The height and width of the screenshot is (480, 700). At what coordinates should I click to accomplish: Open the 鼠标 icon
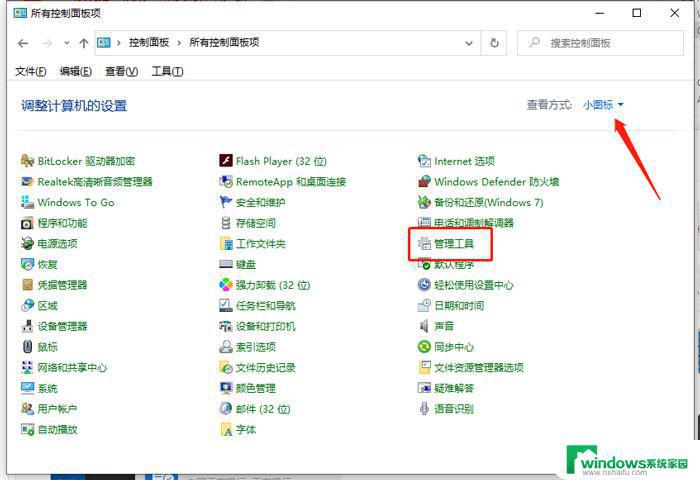27,346
